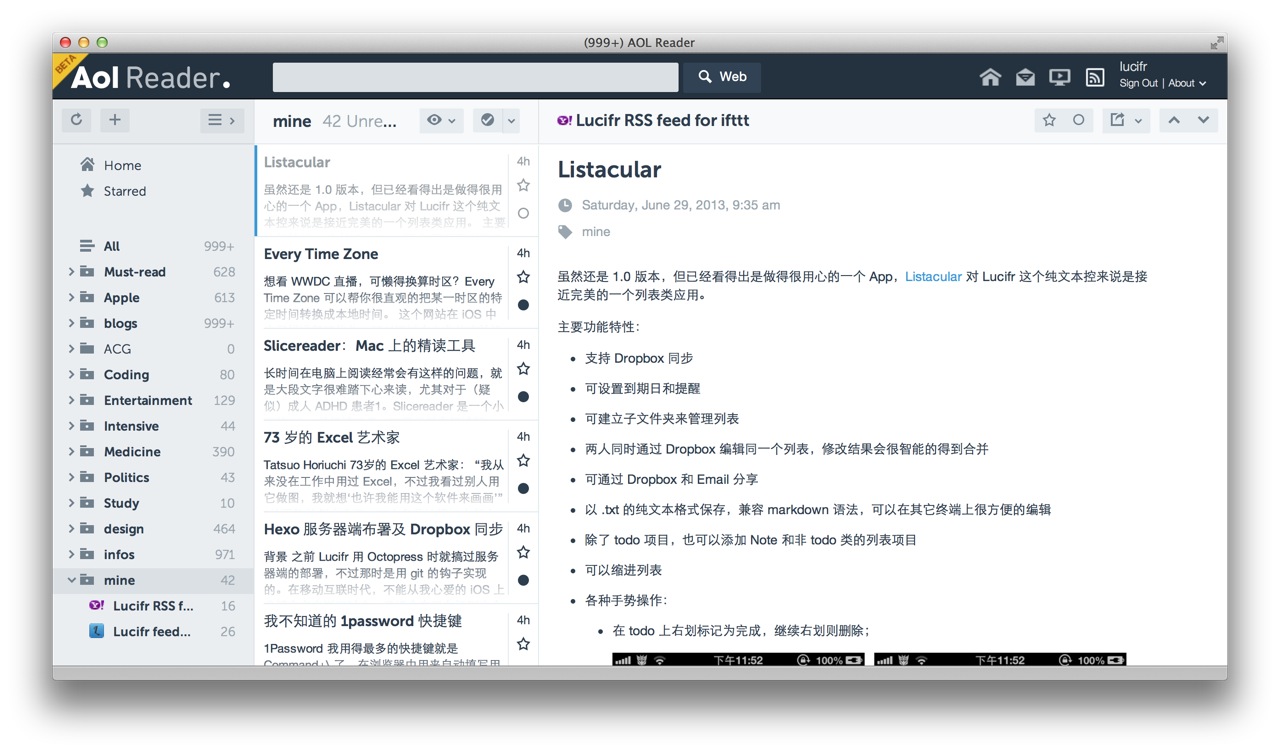The height and width of the screenshot is (753, 1280).
Task: Refresh feeds with the reload button
Action: (76, 120)
